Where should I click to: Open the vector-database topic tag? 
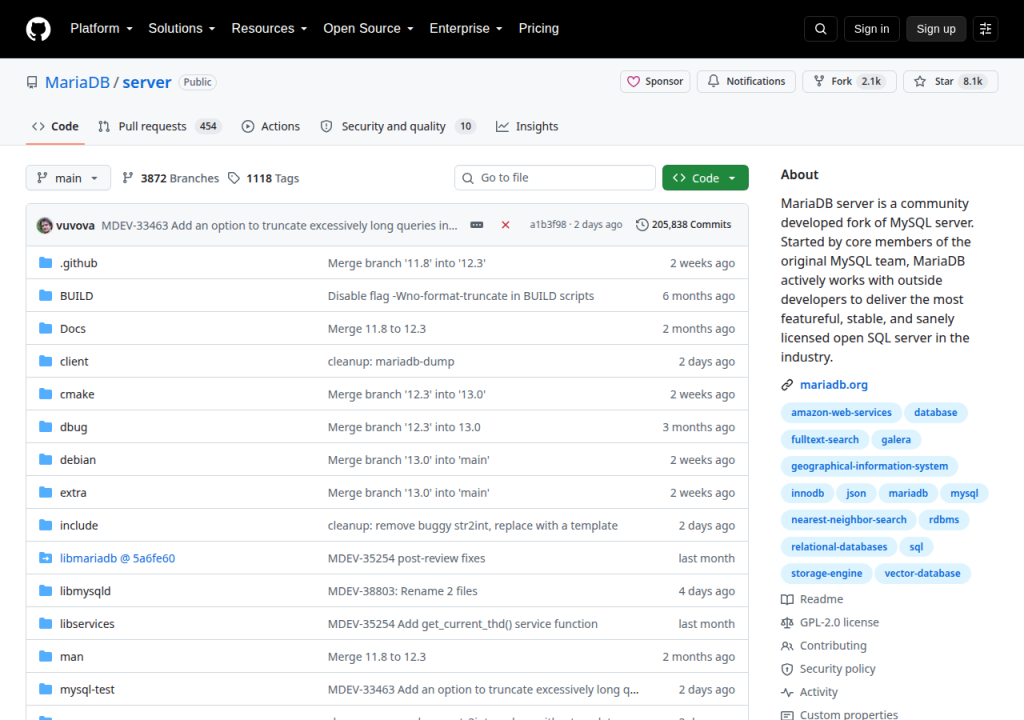922,573
